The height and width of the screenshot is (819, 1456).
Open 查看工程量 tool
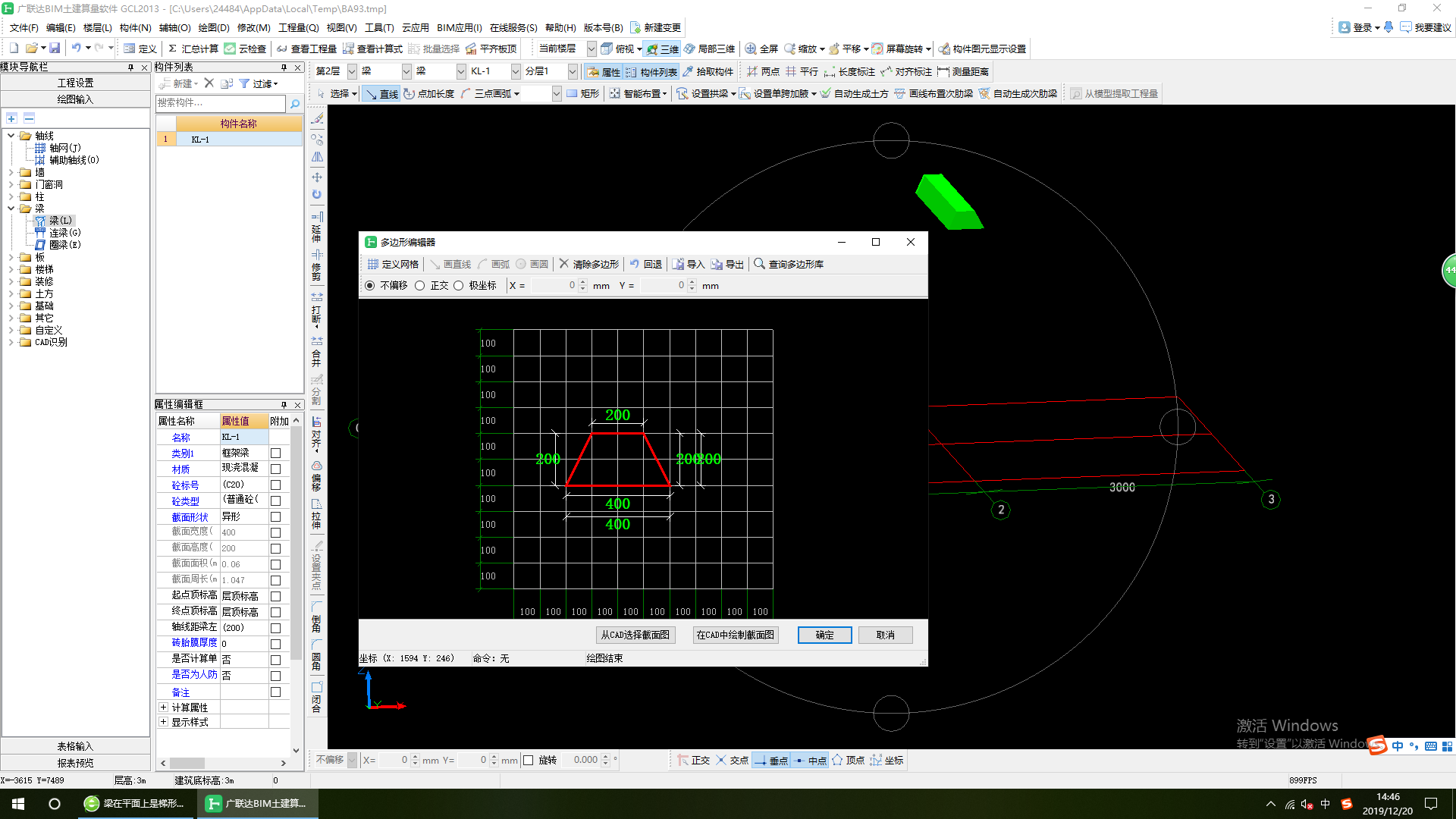click(x=306, y=49)
